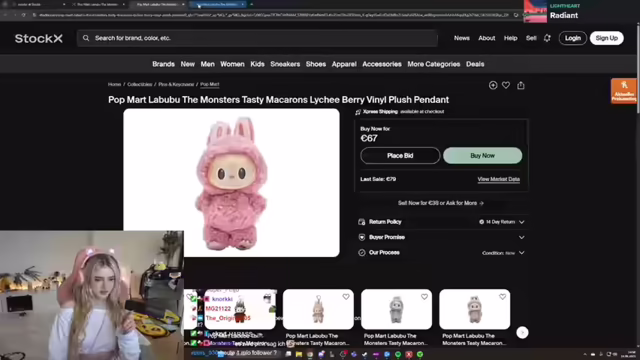Open the Sell link
The height and width of the screenshot is (360, 640).
pos(531,38)
